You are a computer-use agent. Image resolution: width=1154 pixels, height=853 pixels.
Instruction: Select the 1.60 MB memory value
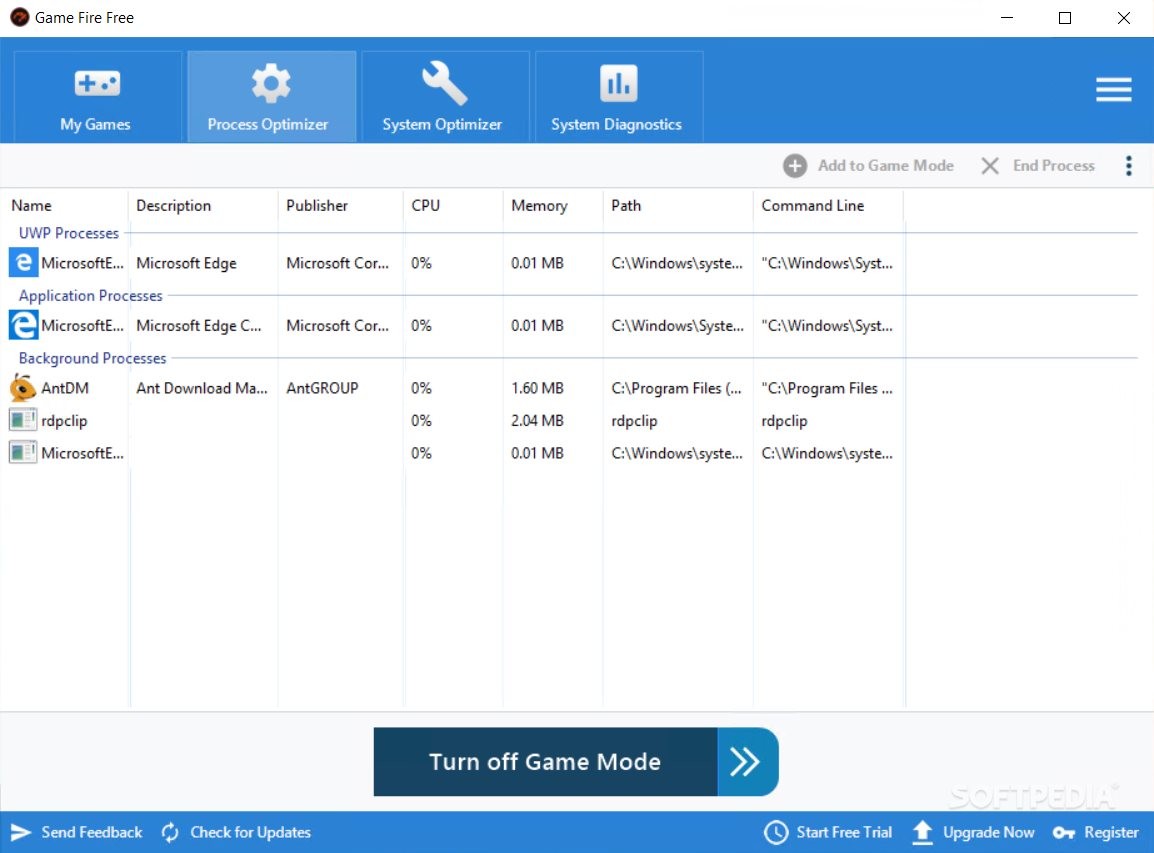[x=537, y=388]
